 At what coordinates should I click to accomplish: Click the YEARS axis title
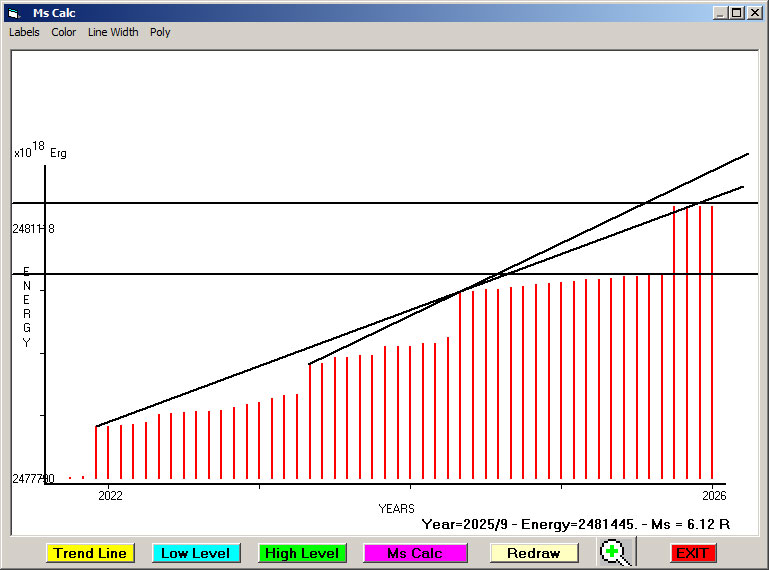(396, 509)
